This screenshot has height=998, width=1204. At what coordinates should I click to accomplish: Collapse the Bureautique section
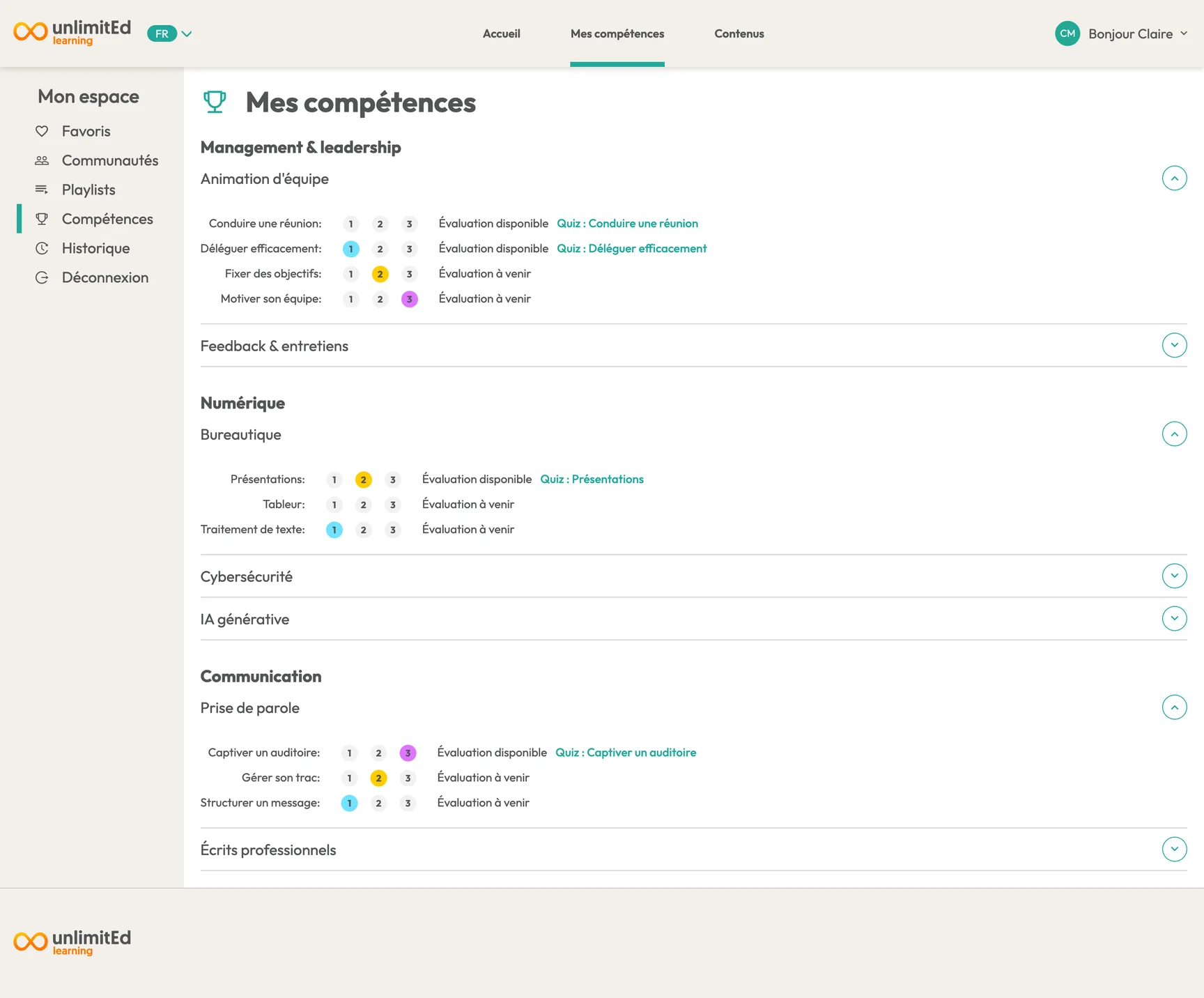point(1175,434)
